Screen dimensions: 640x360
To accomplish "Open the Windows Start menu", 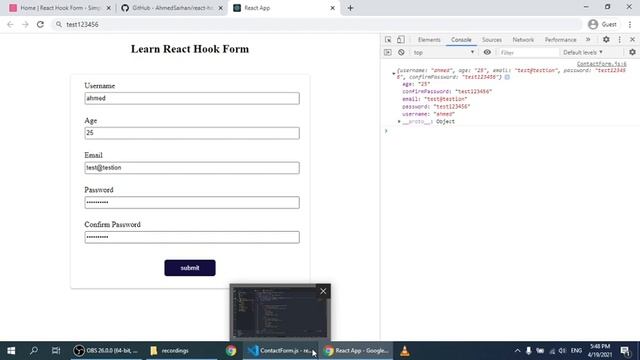I will tap(11, 351).
